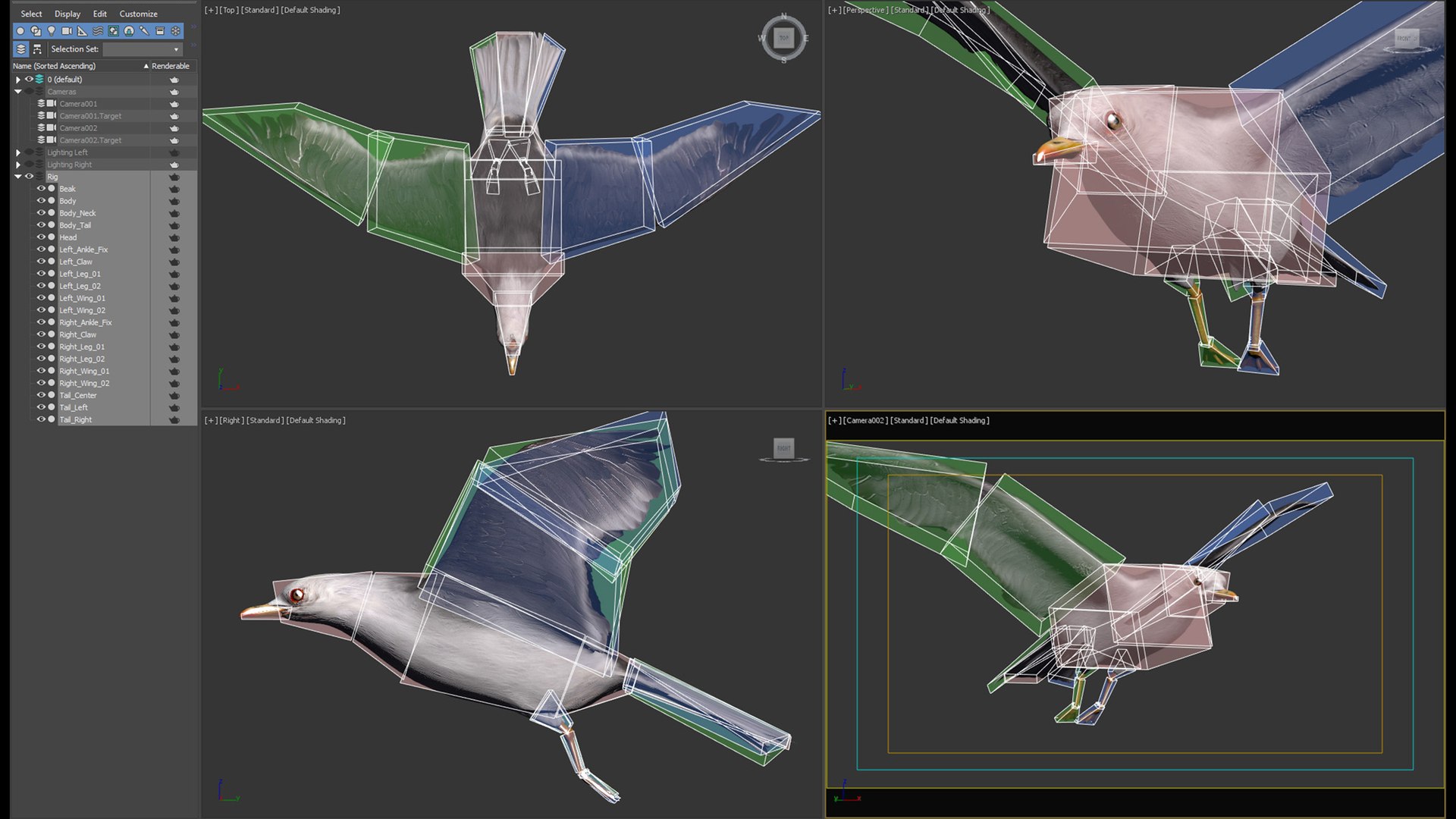Toggle the Display Frozen Objects snowflake filter
This screenshot has width=1456, height=819.
coord(175,31)
